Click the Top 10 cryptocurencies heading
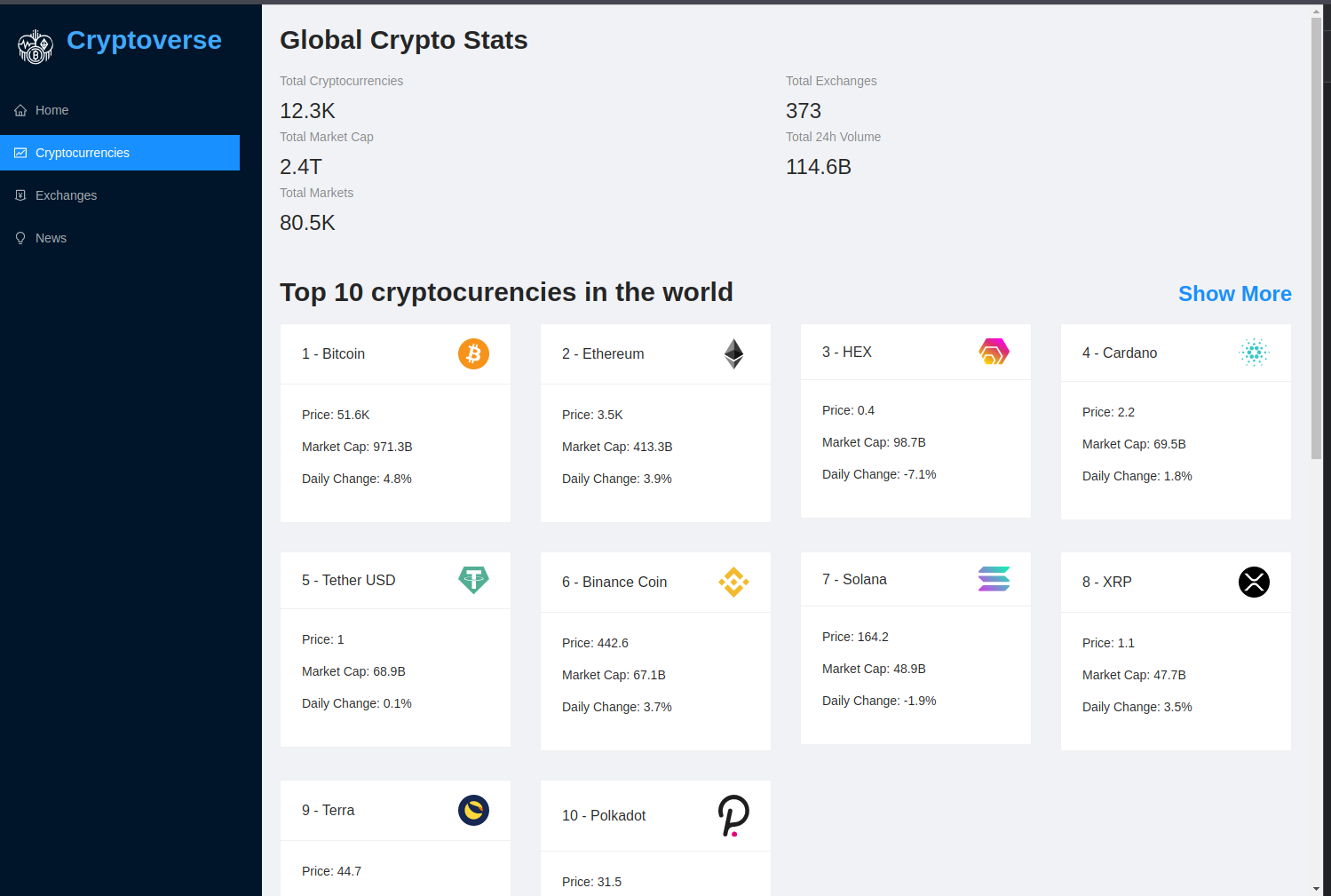The height and width of the screenshot is (896, 1331). (506, 292)
